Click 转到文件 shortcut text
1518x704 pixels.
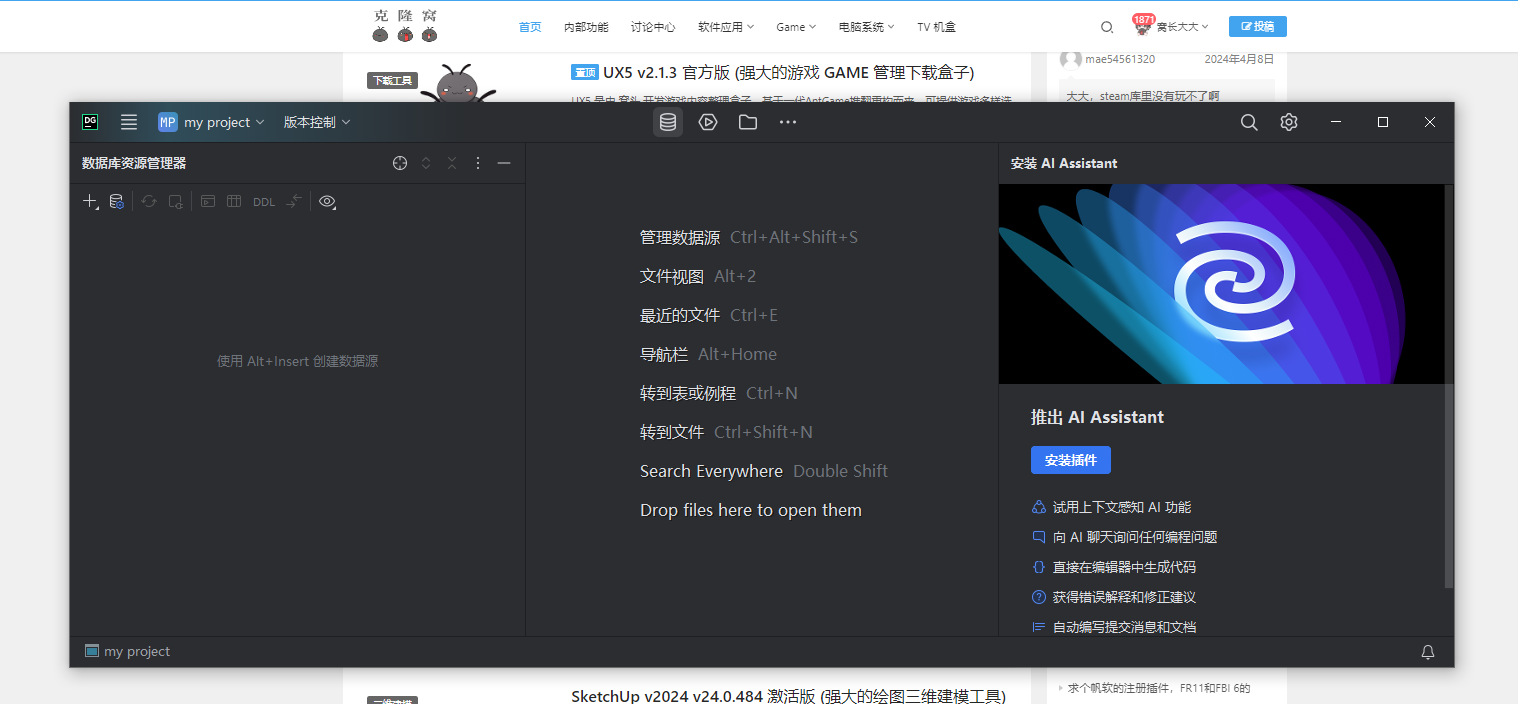pos(672,432)
